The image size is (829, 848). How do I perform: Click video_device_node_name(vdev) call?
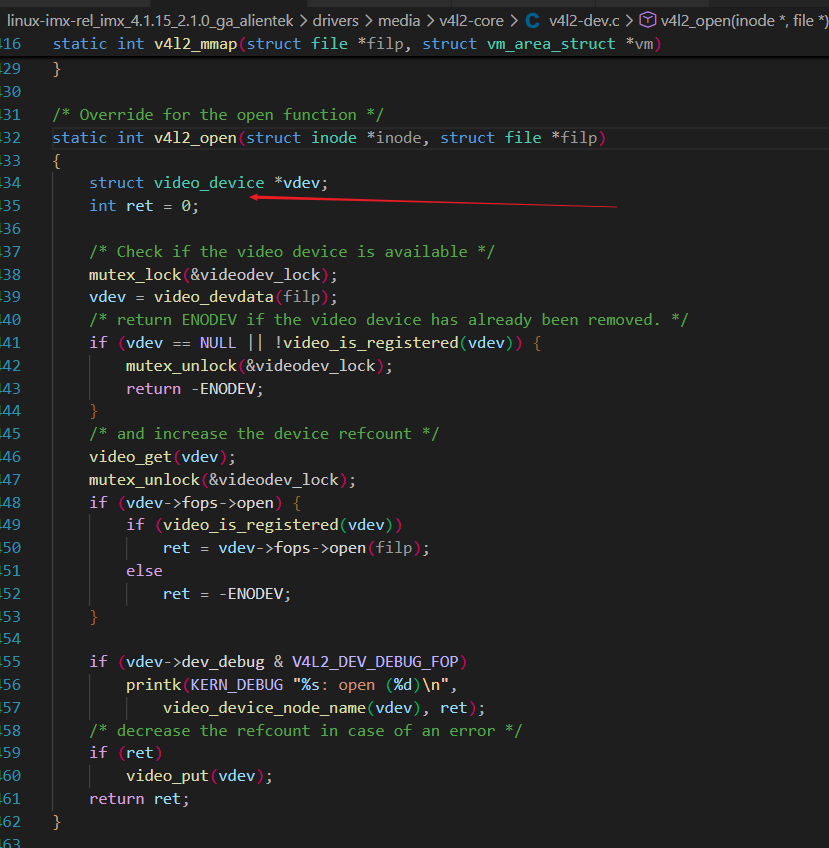[291, 708]
